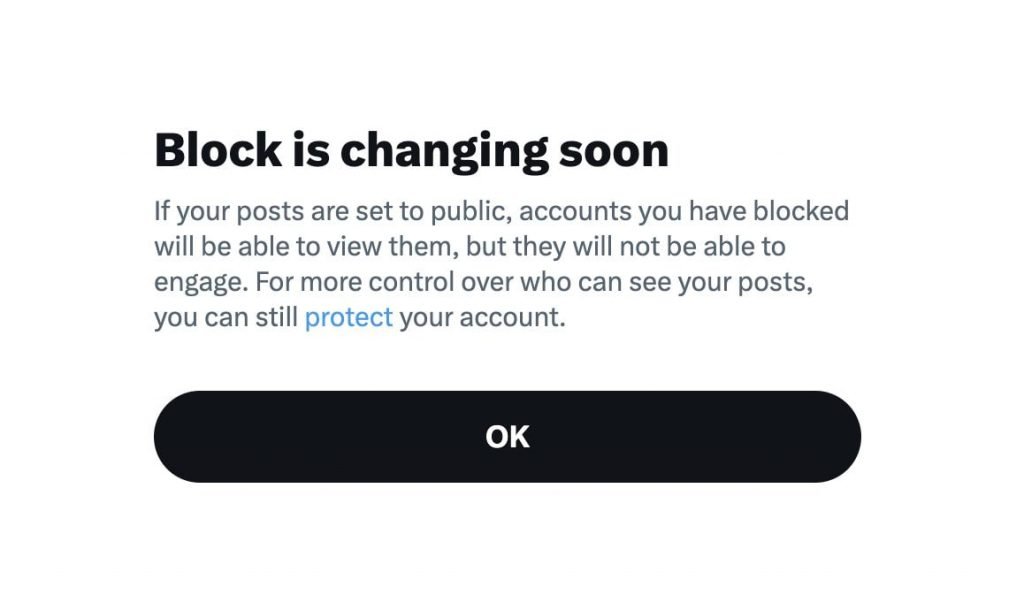Image resolution: width=1024 pixels, height=610 pixels.
Task: Click the word "is" in the heading
Action: click(310, 151)
